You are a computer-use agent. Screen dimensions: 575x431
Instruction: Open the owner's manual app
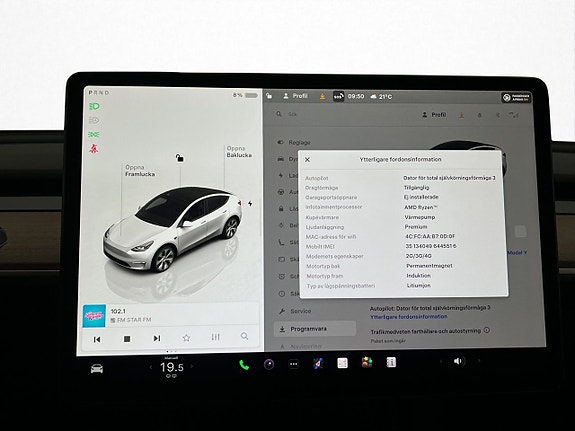point(391,362)
